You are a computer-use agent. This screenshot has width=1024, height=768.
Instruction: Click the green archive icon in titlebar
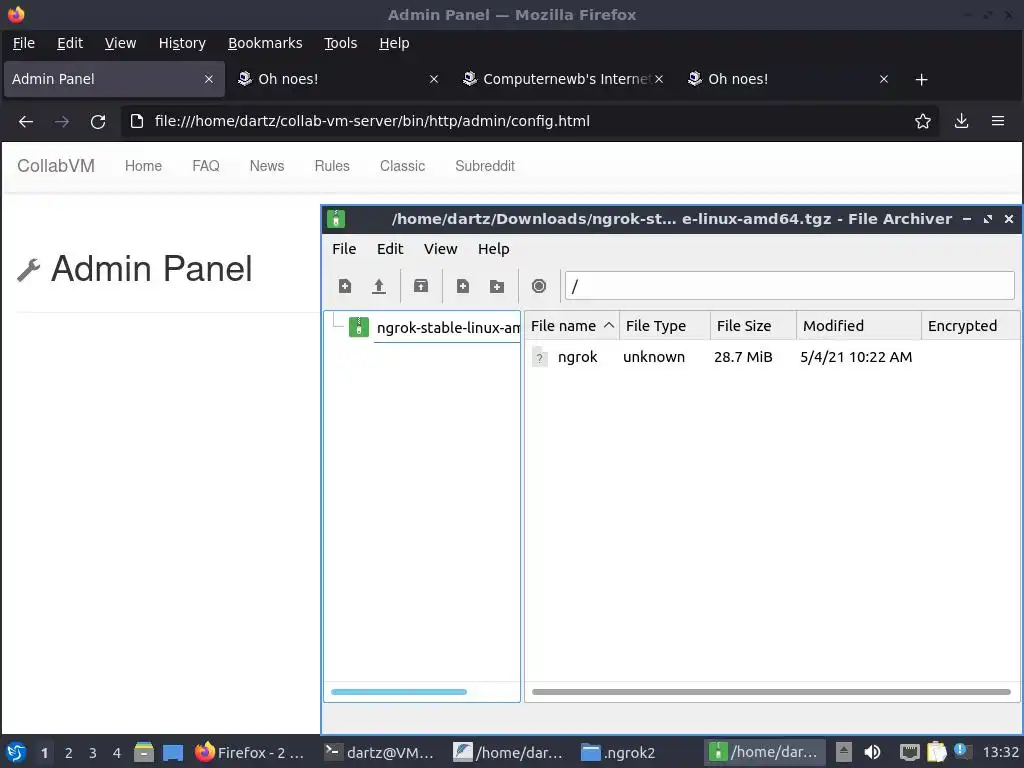tap(336, 219)
